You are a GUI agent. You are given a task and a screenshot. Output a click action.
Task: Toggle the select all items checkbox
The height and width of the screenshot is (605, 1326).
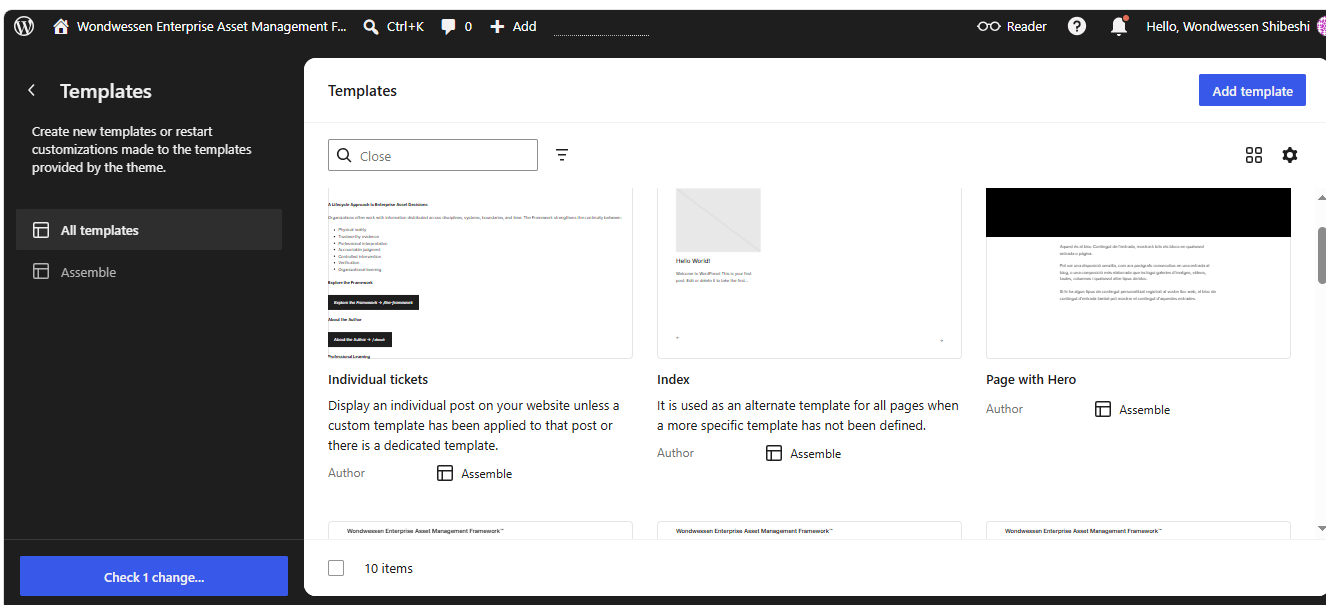336,568
